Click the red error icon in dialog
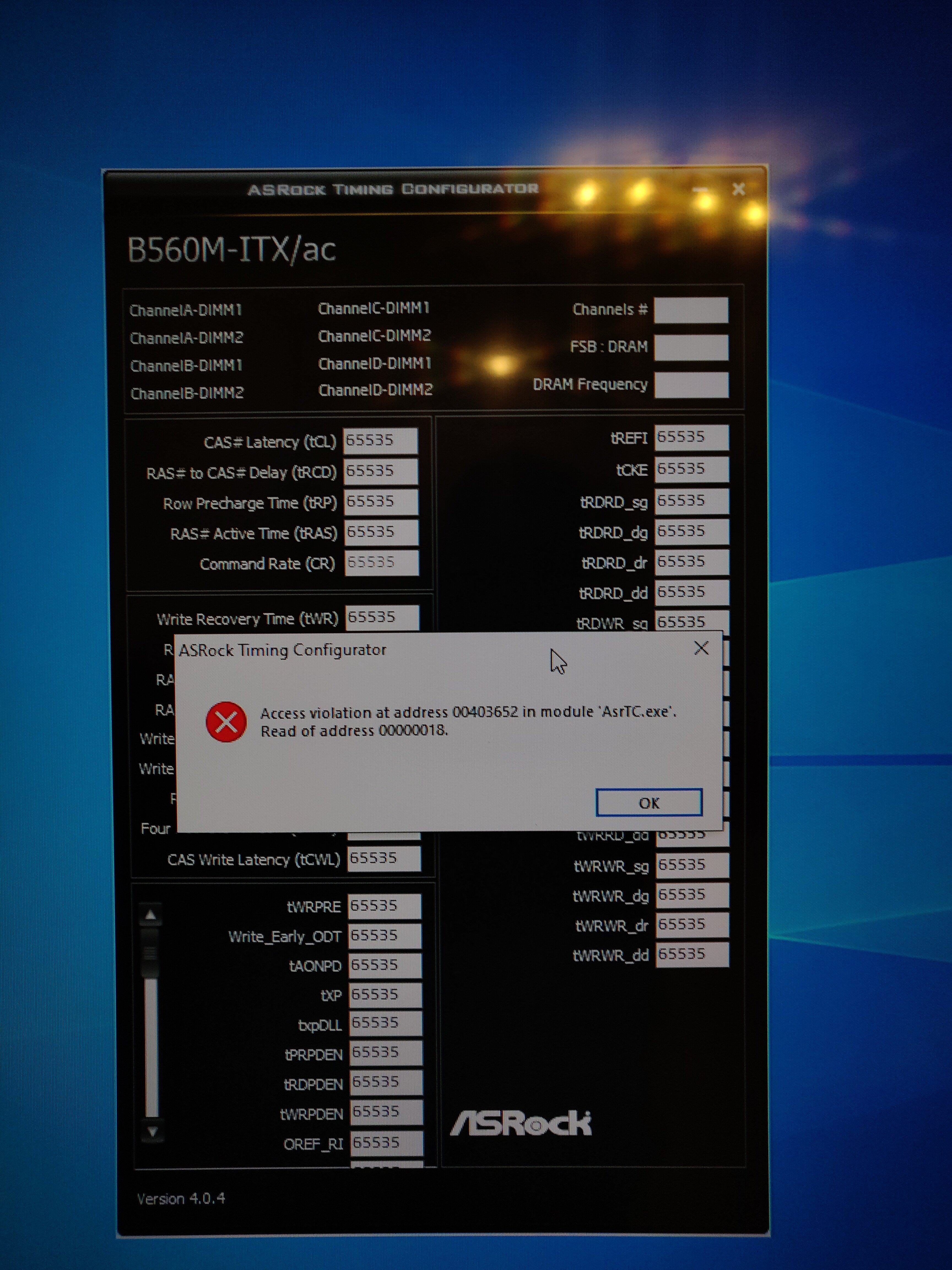The height and width of the screenshot is (1270, 952). pos(226,722)
